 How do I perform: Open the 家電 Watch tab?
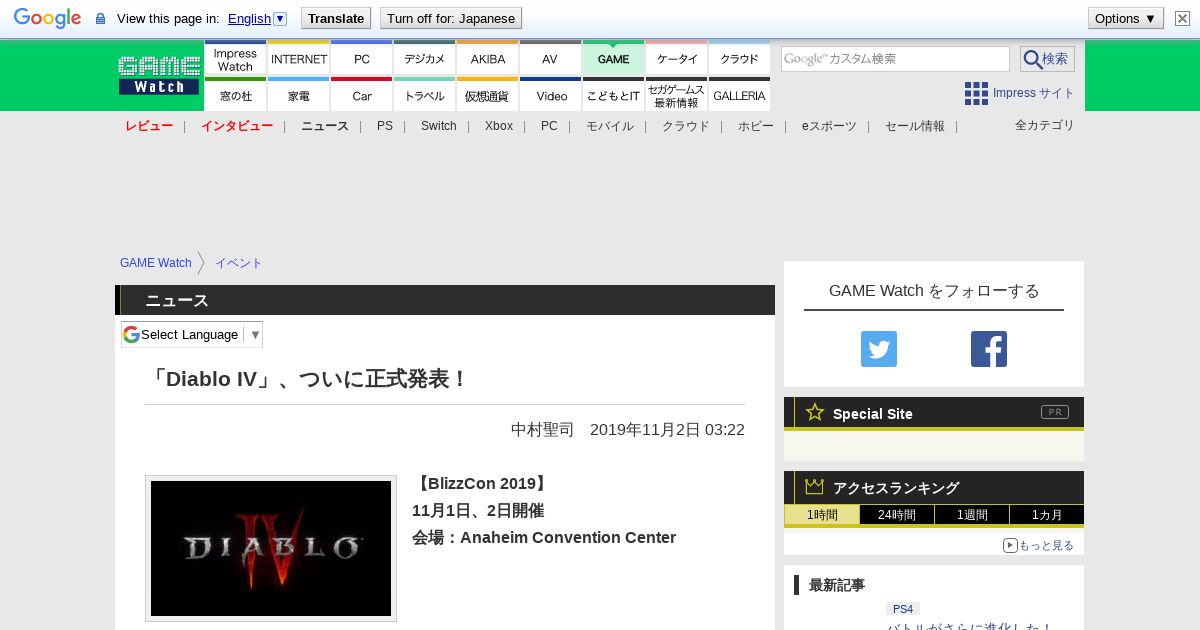299,95
